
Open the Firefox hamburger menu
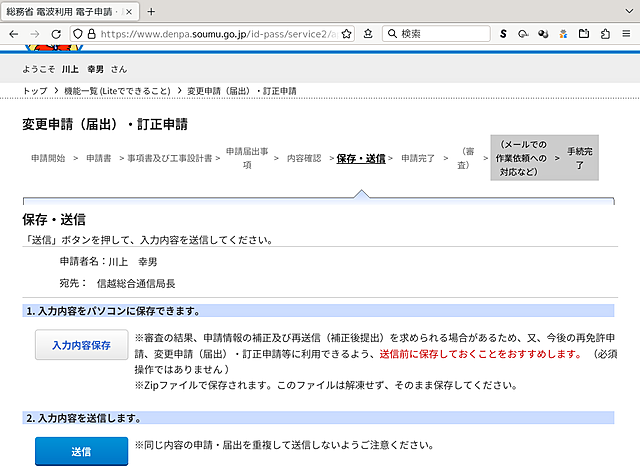pos(625,33)
